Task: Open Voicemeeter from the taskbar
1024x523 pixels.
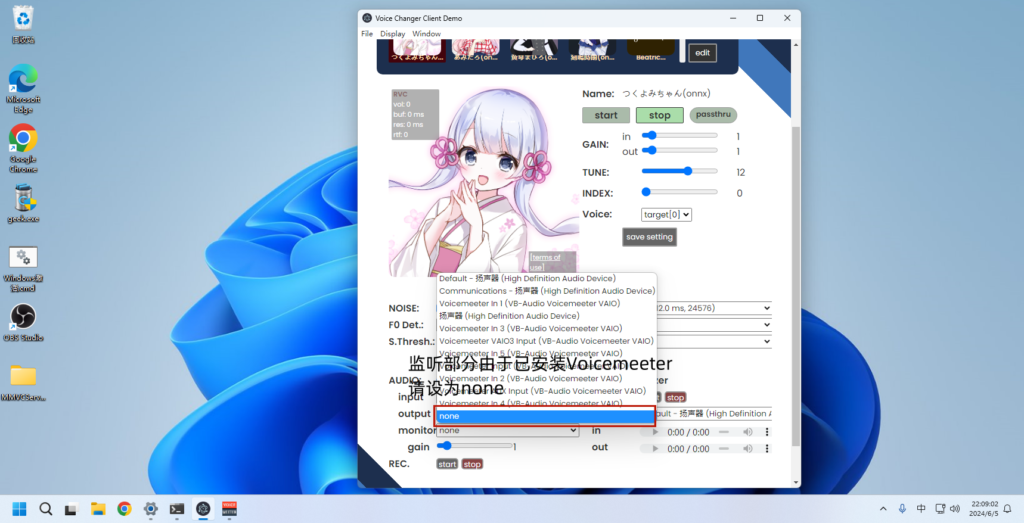Action: pos(229,509)
